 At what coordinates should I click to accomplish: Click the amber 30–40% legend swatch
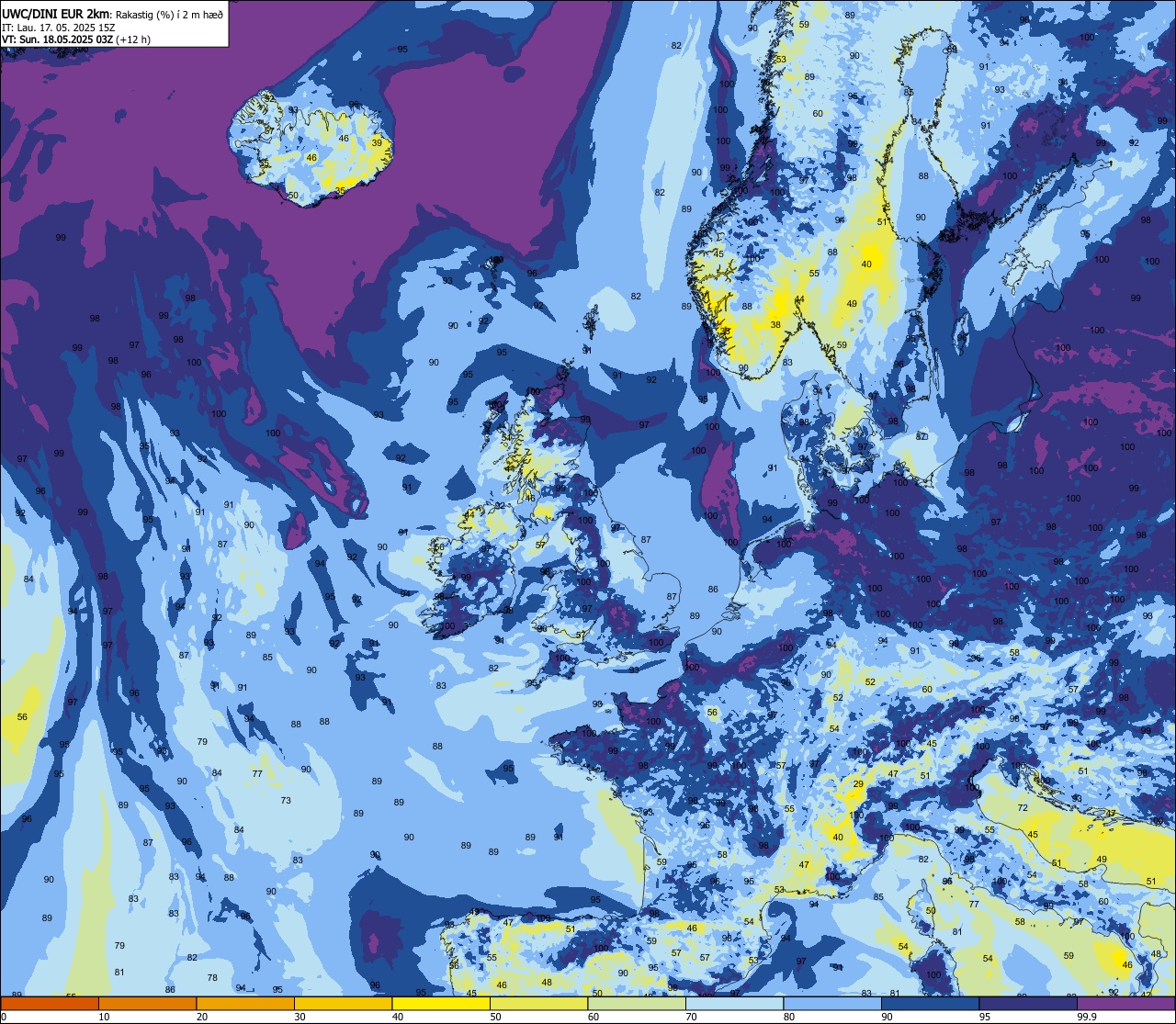tap(343, 1003)
